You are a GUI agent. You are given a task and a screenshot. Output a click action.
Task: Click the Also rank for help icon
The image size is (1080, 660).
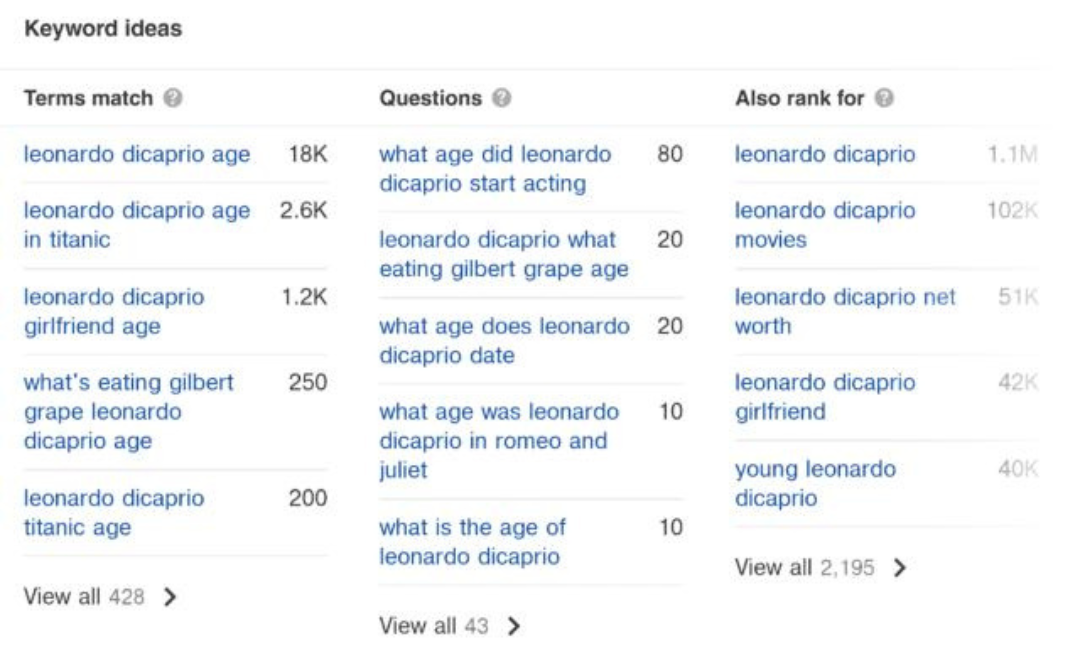tap(883, 99)
